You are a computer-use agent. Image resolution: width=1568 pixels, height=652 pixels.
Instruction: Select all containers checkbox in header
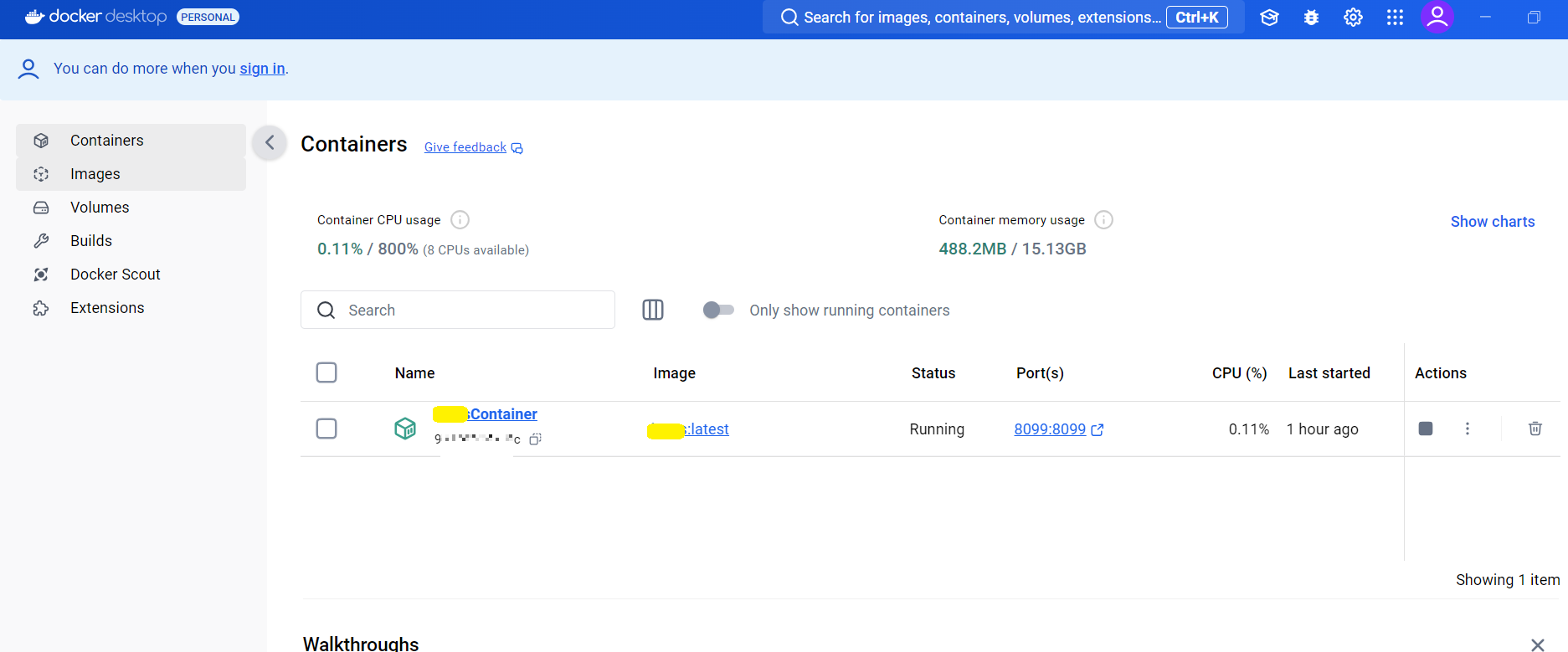326,372
